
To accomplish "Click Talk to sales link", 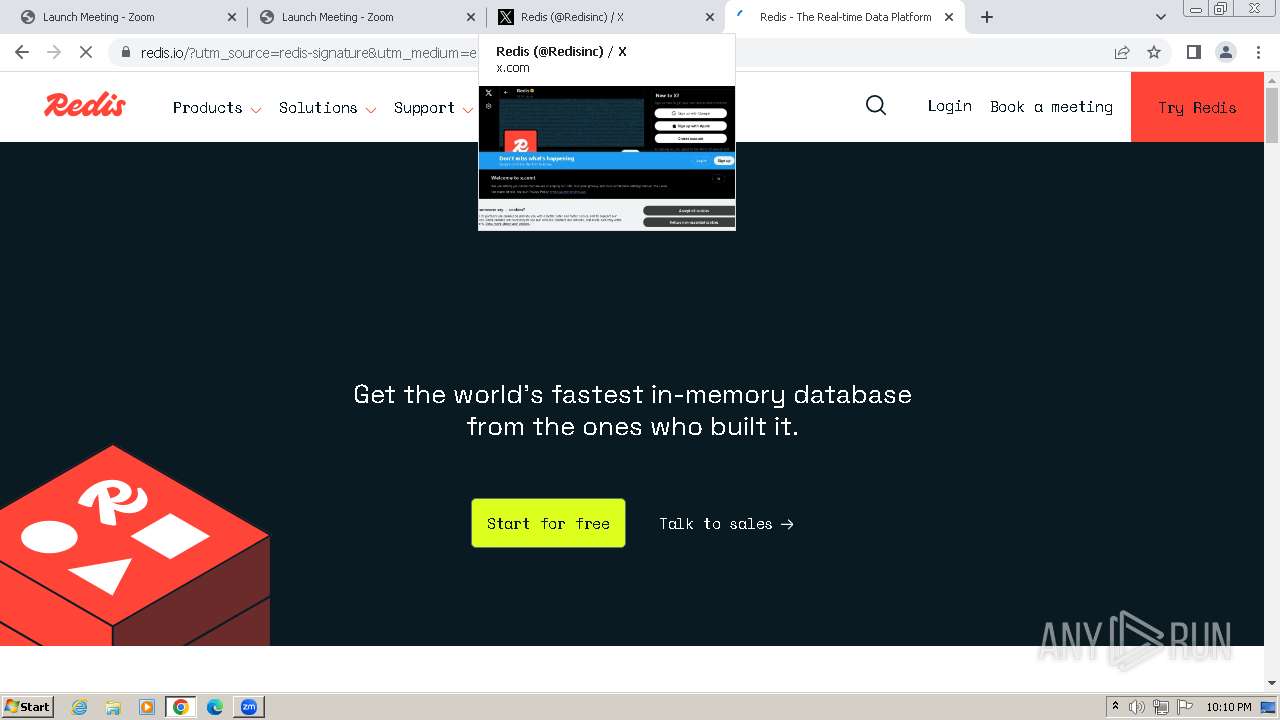I will click(x=726, y=524).
